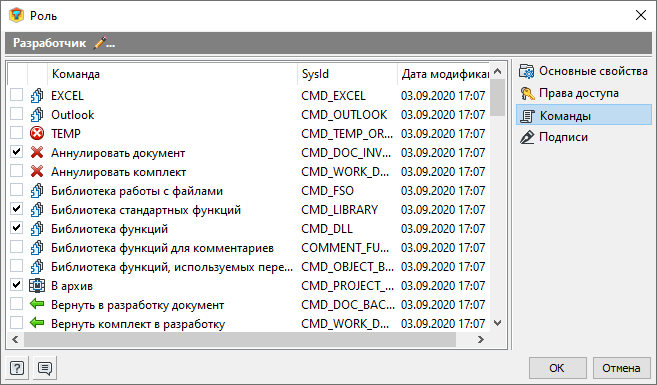657x385 pixels.
Task: Uncheck the Аннулировать документ checkbox
Action: pyautogui.click(x=16, y=152)
